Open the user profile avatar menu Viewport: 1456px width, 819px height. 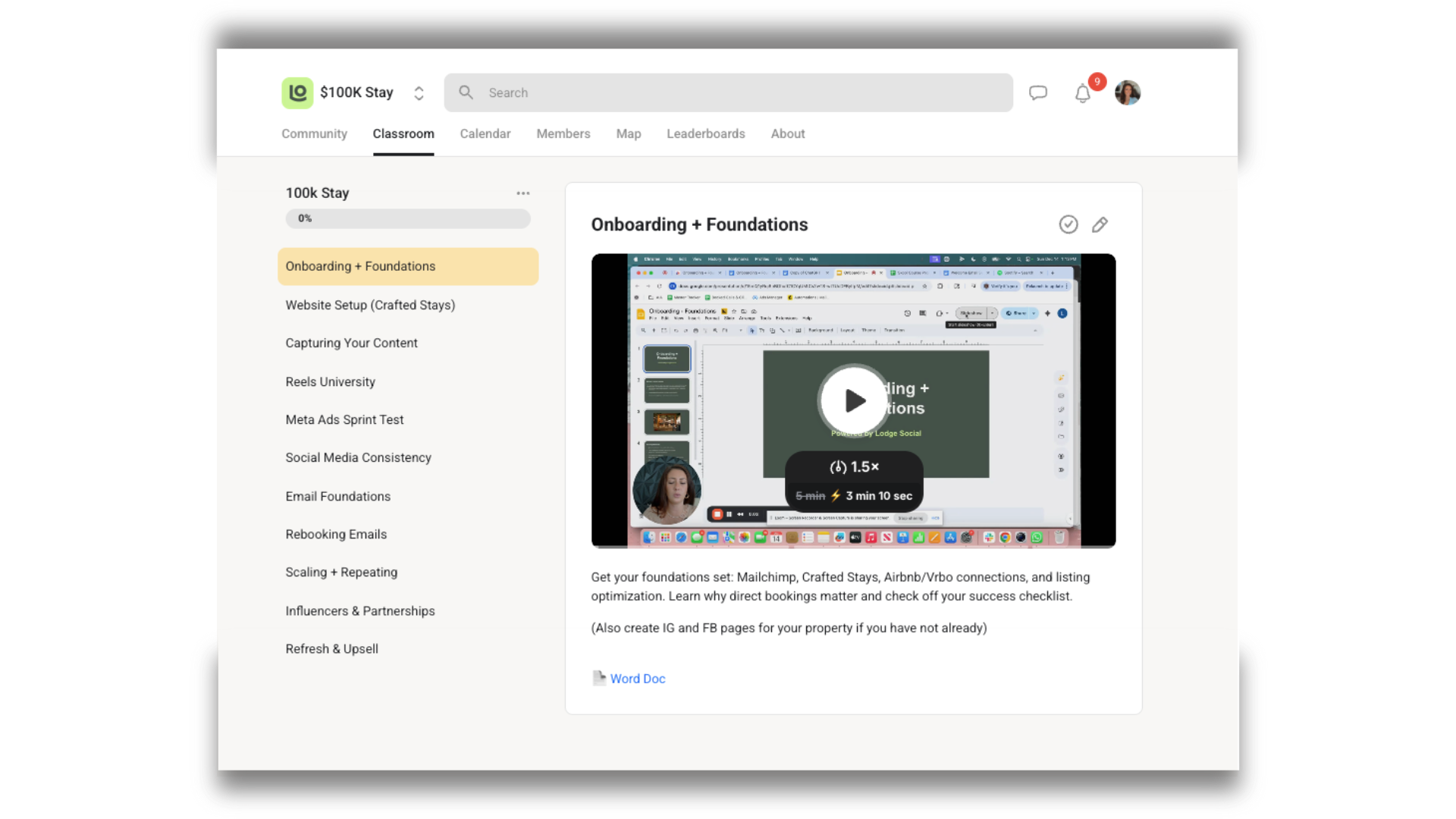[1127, 93]
